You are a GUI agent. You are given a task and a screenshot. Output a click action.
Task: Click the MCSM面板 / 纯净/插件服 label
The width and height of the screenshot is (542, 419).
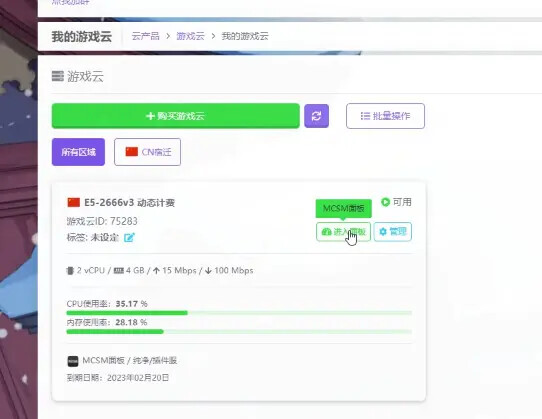click(x=130, y=361)
